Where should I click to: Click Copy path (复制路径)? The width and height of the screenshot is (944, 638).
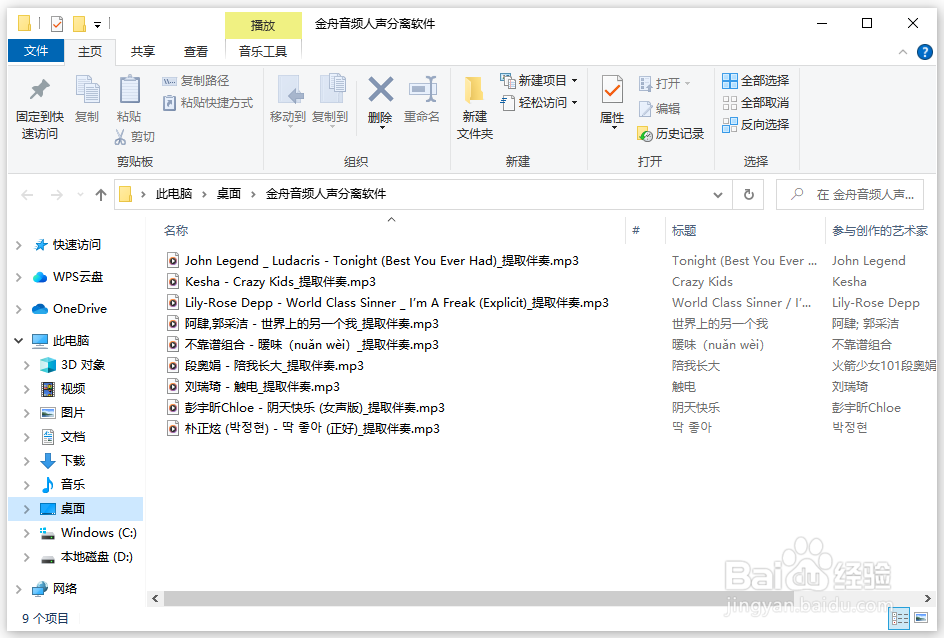pyautogui.click(x=196, y=81)
